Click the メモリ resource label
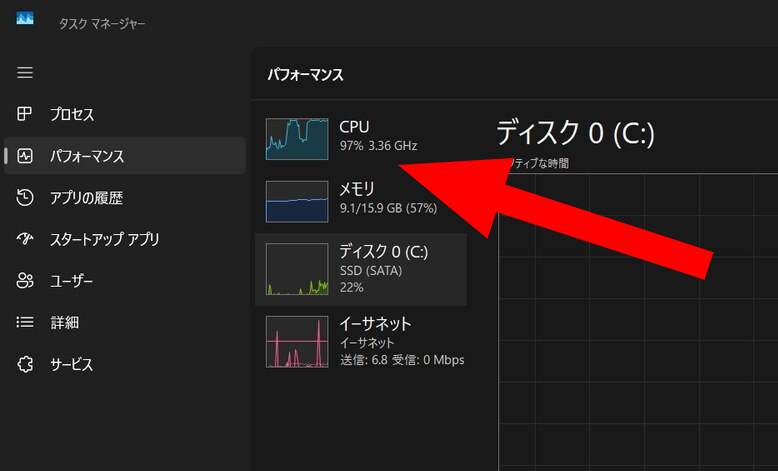Viewport: 778px width, 471px height. click(357, 189)
